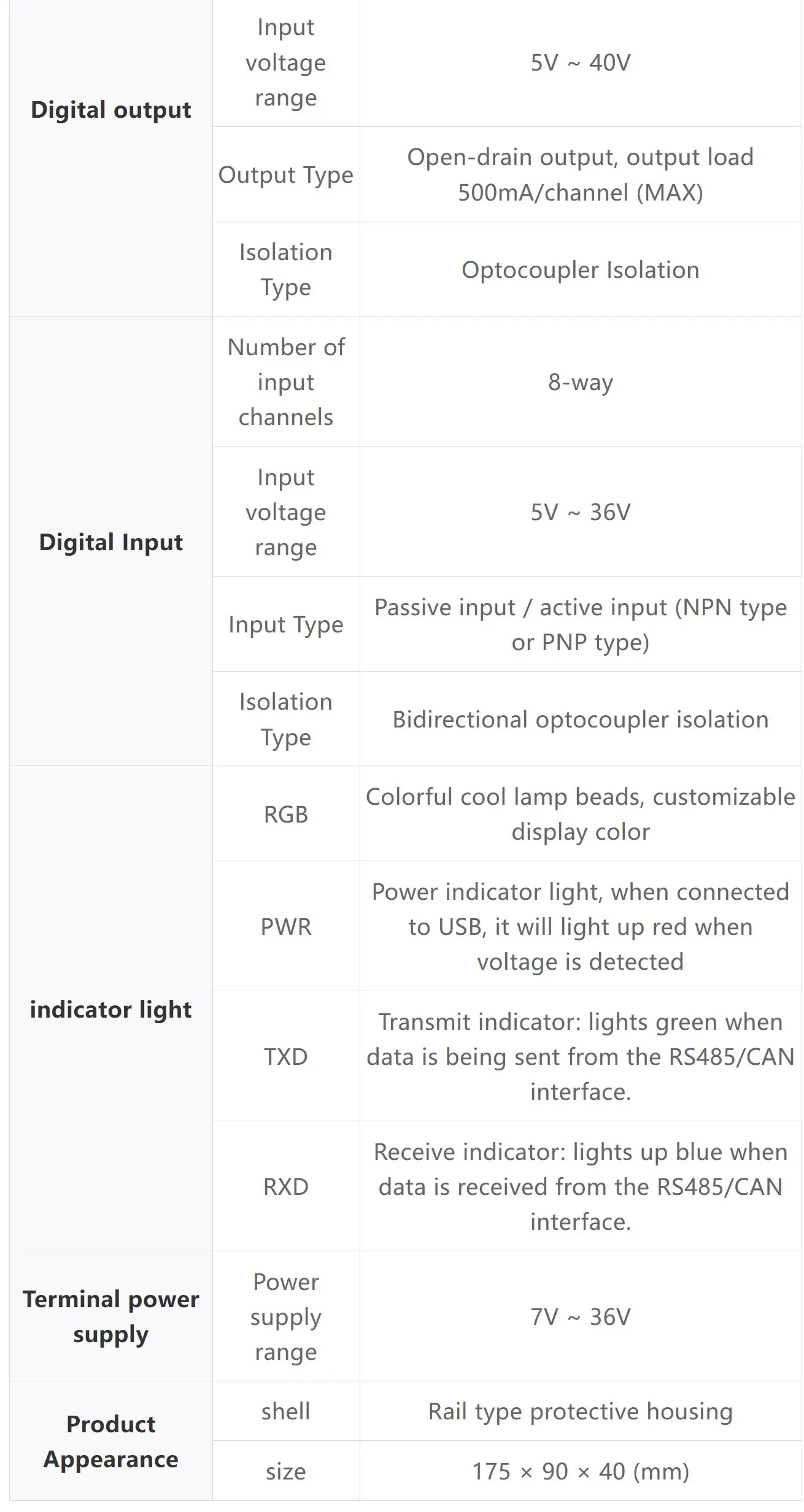Click the Optocoupler Isolation cell
804x1512 pixels.
(581, 270)
